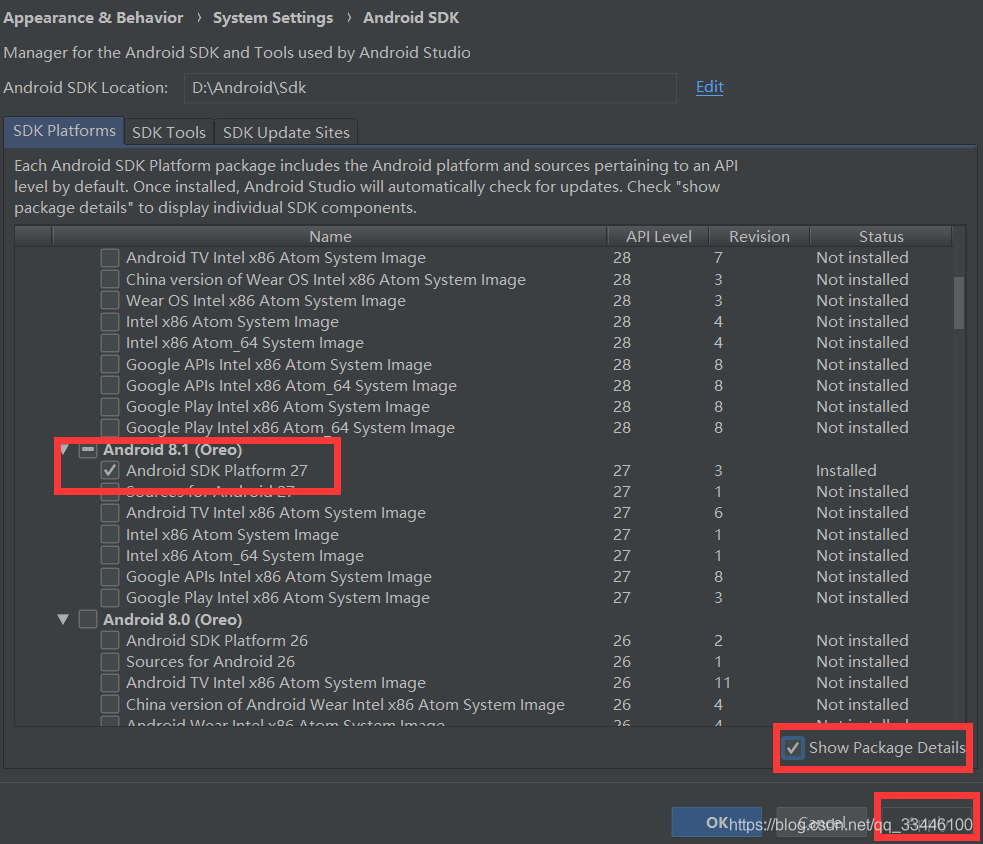Viewport: 983px width, 844px height.
Task: Toggle the Show Package Details checkbox
Action: click(792, 747)
